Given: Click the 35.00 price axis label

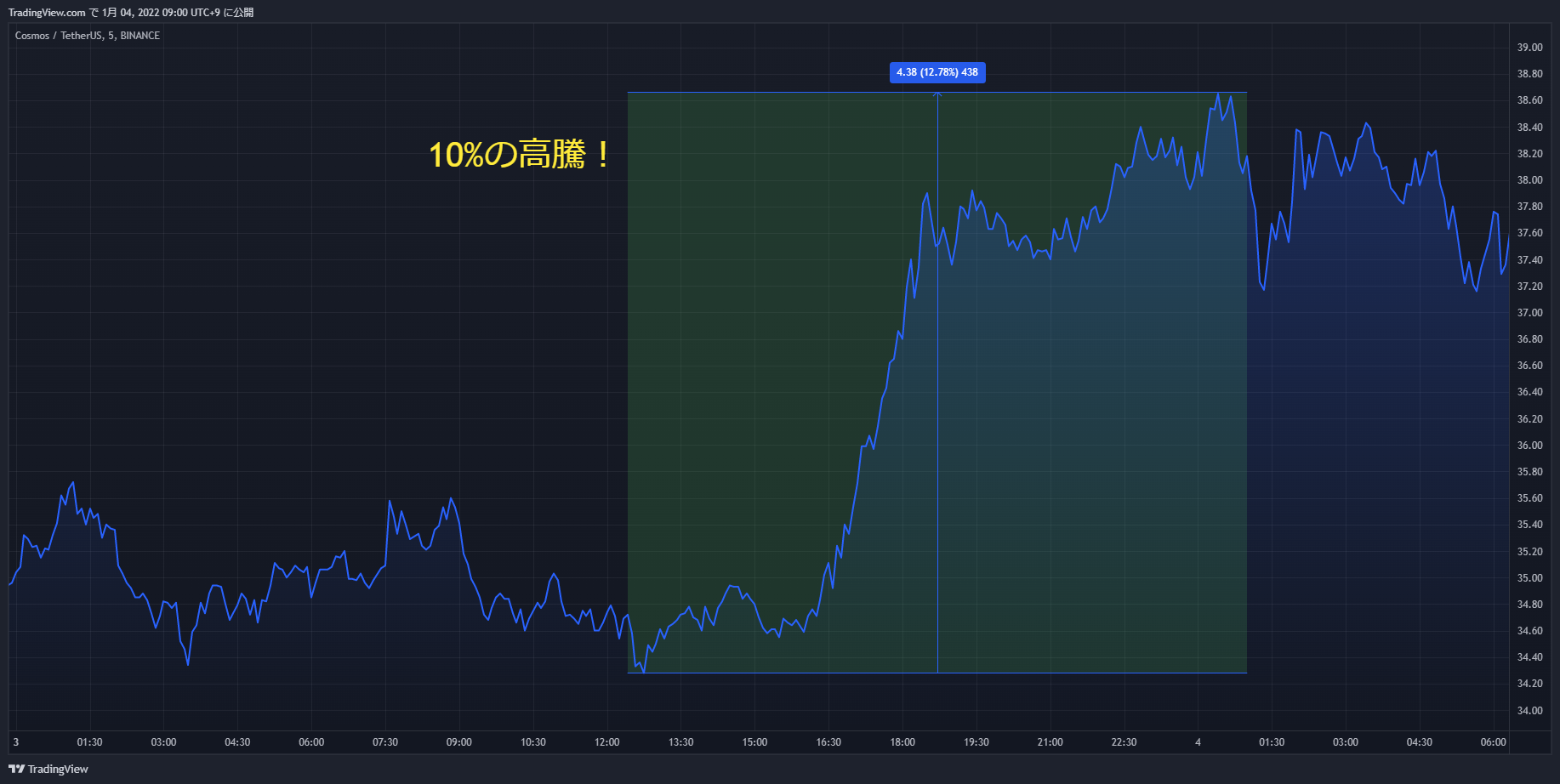Looking at the screenshot, I should point(1529,578).
